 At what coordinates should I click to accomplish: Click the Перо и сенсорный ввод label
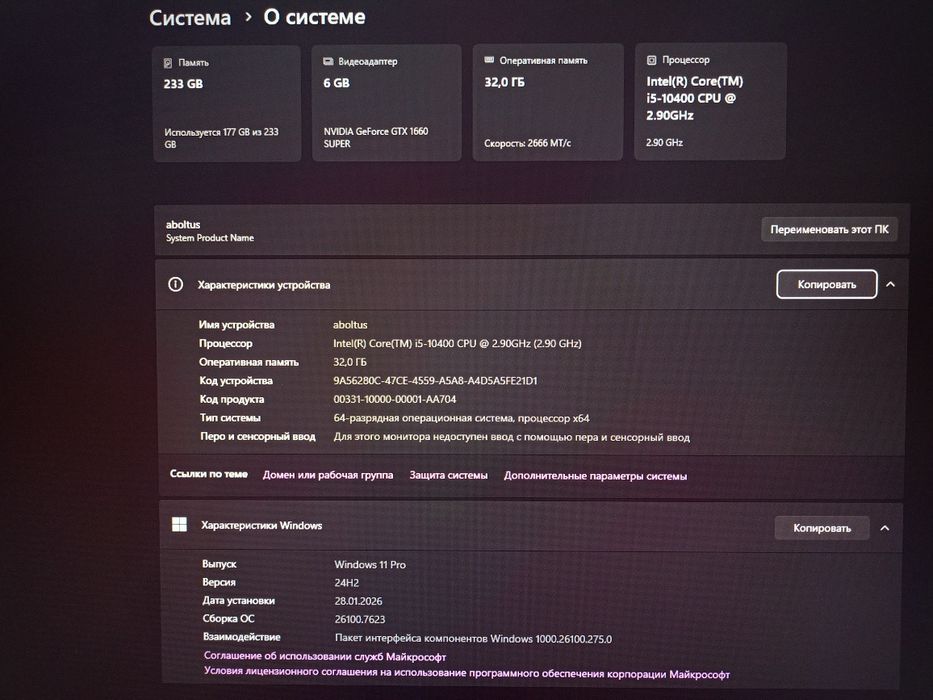pyautogui.click(x=258, y=436)
